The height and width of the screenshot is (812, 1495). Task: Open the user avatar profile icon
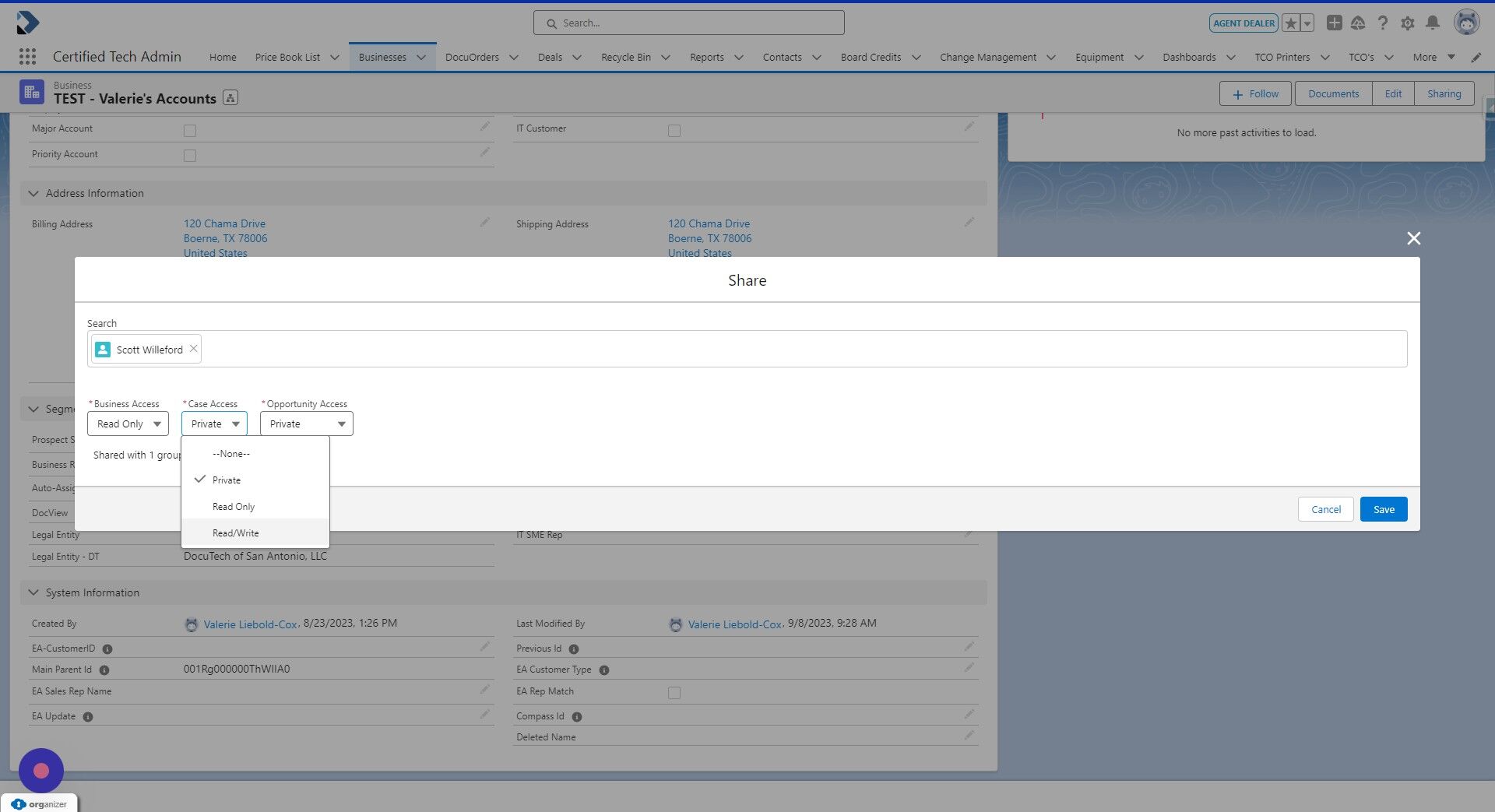[1467, 22]
